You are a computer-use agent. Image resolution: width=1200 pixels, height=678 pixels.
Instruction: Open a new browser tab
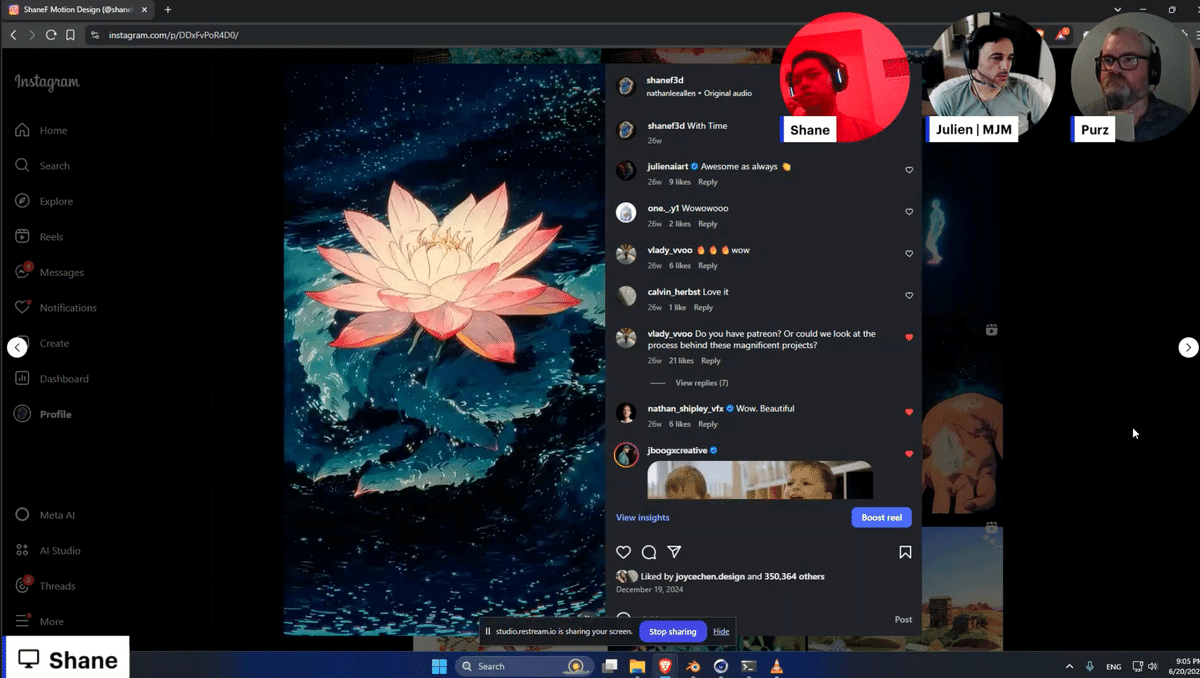pyautogui.click(x=167, y=9)
